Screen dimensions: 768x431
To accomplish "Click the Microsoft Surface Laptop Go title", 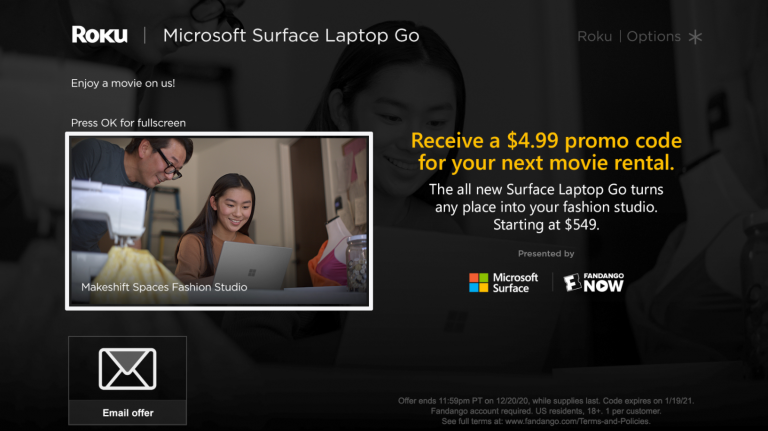I will 291,35.
